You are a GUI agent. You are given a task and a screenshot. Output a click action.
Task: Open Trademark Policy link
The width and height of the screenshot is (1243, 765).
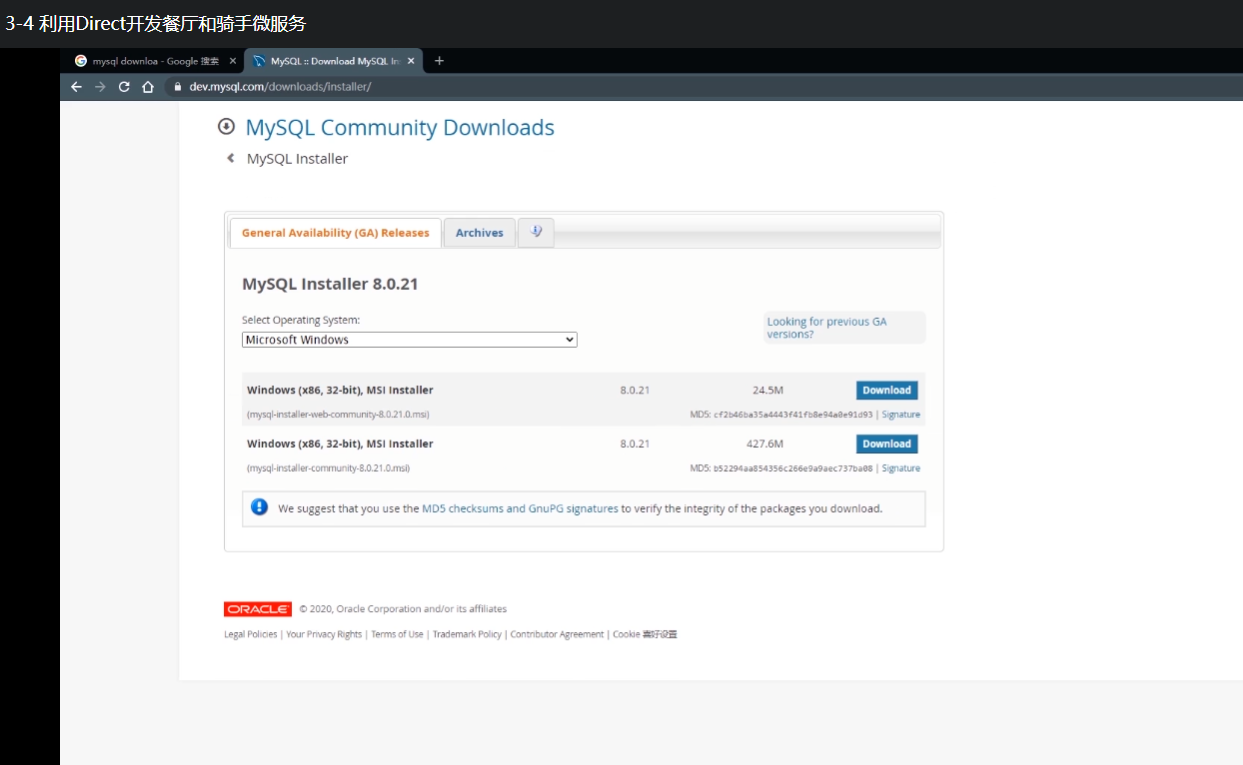tap(467, 634)
